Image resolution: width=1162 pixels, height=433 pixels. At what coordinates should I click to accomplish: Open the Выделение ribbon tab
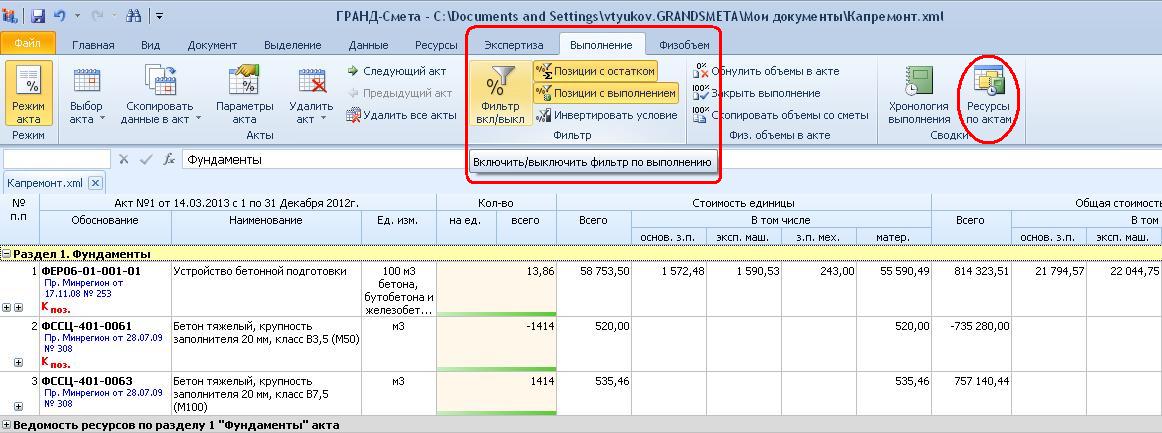tap(293, 45)
